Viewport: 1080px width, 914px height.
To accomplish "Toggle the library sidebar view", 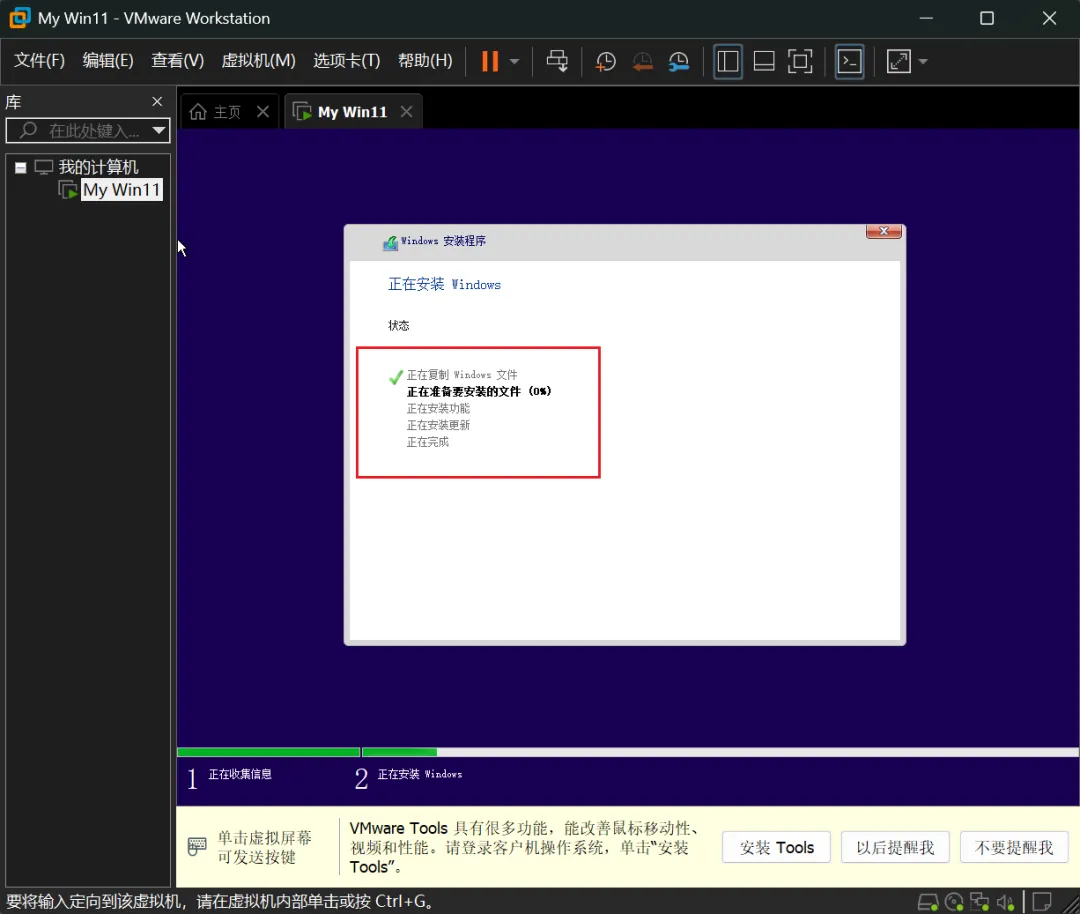I will 727,61.
